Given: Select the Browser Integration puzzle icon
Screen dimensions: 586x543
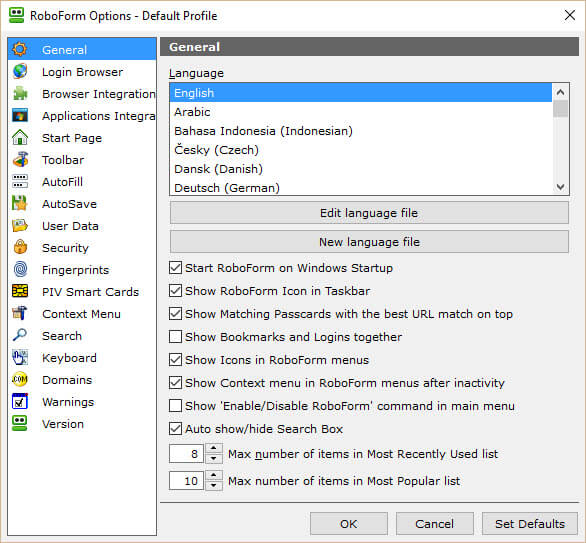Looking at the screenshot, I should (20, 93).
